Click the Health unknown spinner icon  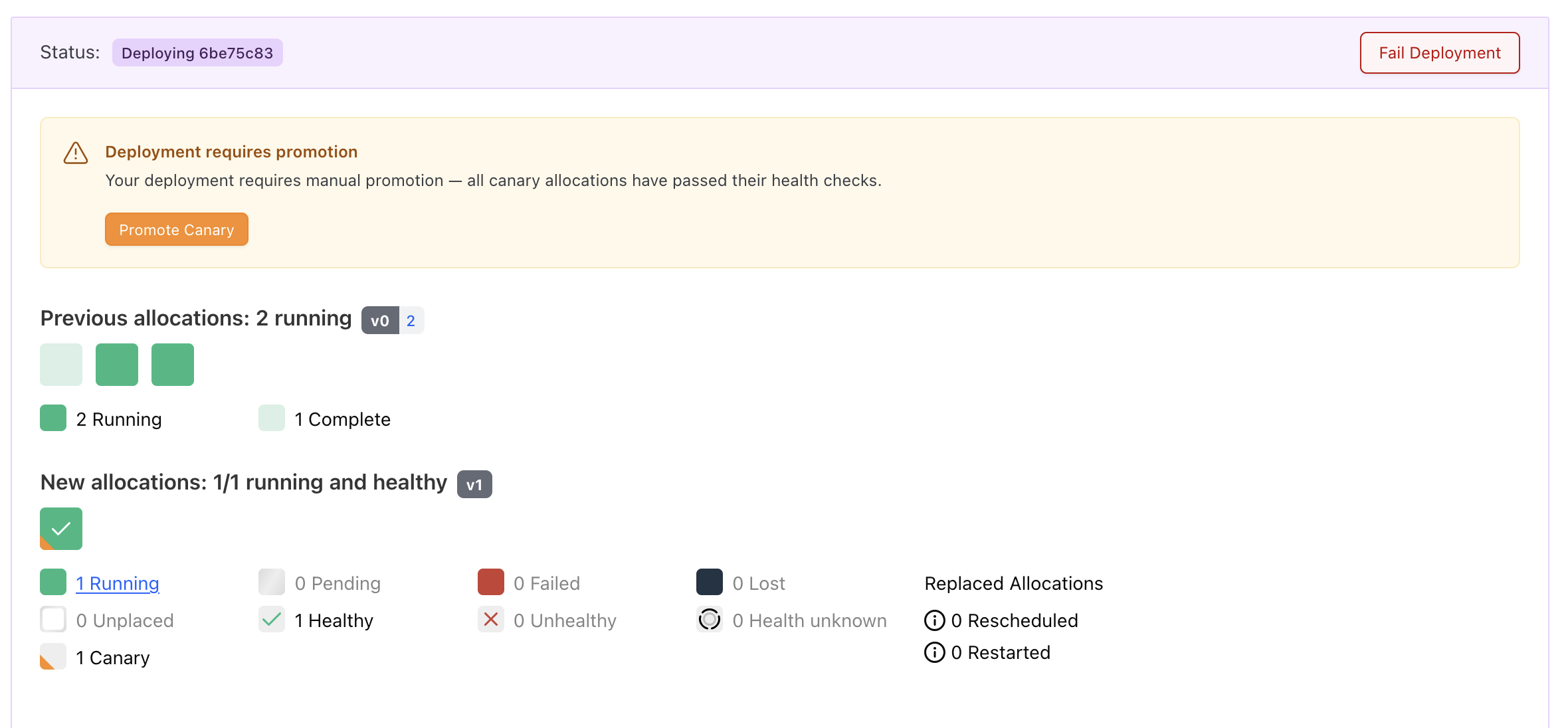[710, 620]
